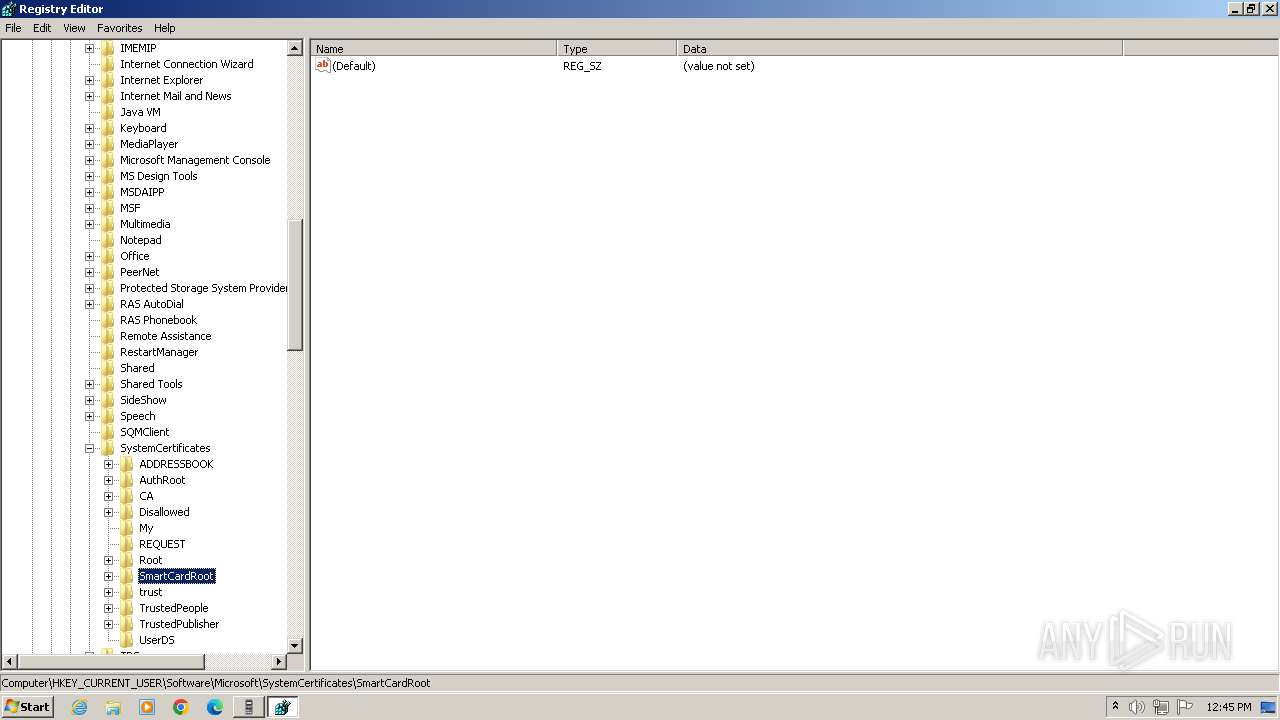Select the UserDS folder icon
Image resolution: width=1280 pixels, height=720 pixels.
coord(127,640)
